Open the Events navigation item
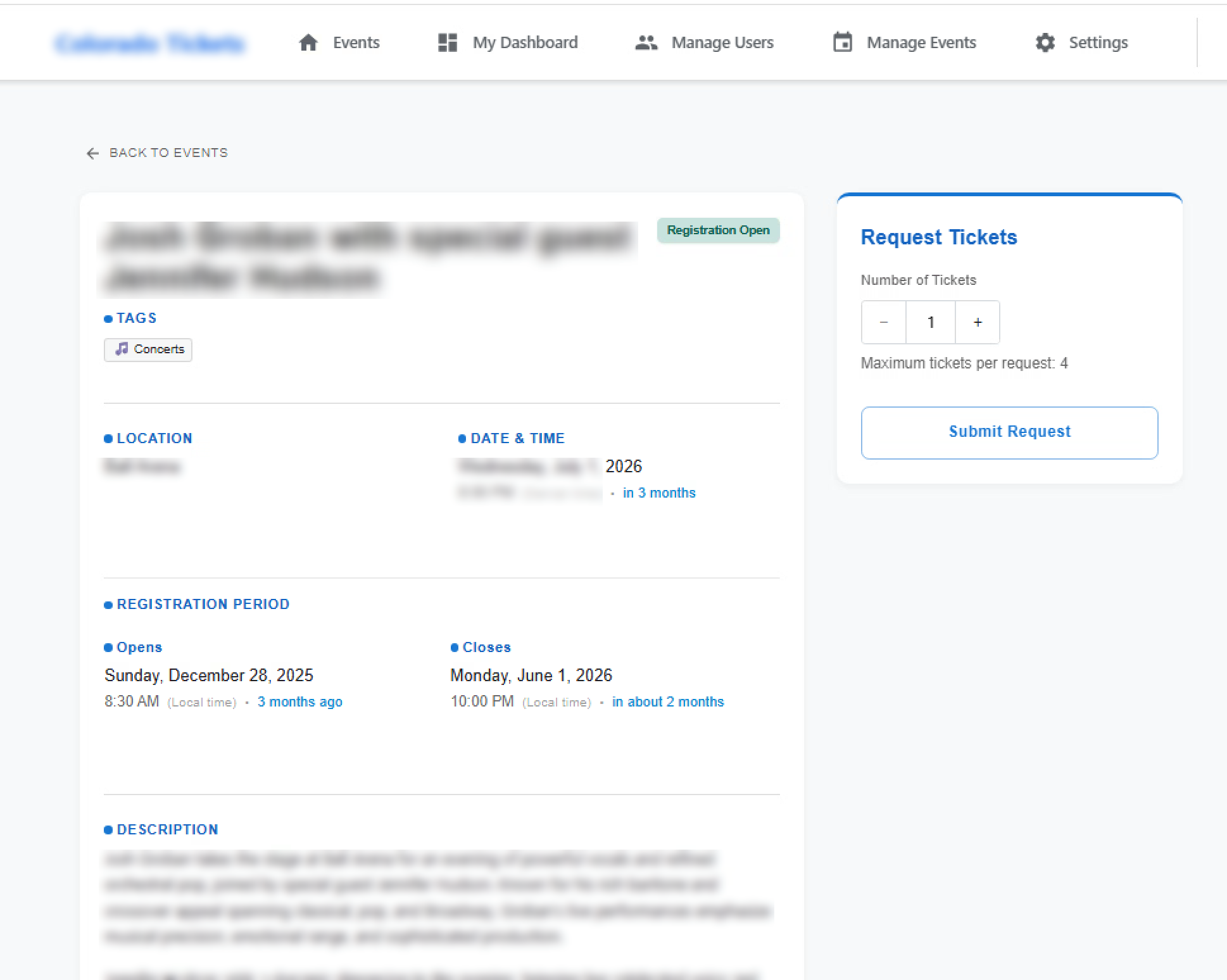Image resolution: width=1227 pixels, height=980 pixels. 355,42
